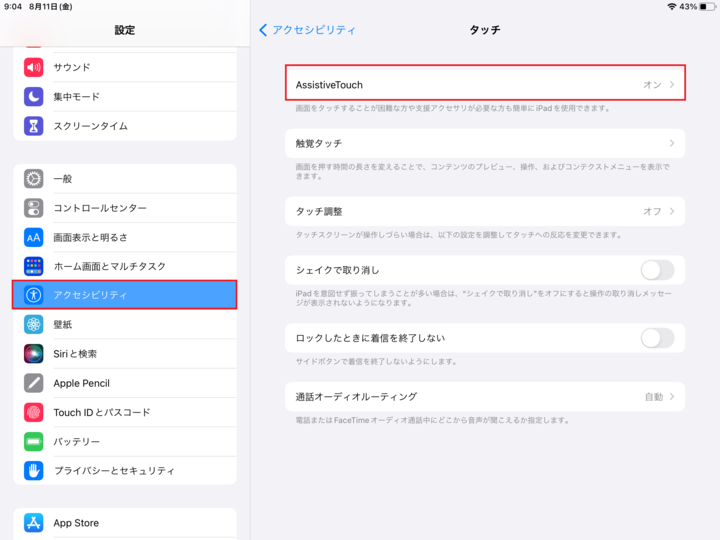Viewport: 720px width, 540px height.
Task: Tap the back chevron arrow
Action: (263, 30)
